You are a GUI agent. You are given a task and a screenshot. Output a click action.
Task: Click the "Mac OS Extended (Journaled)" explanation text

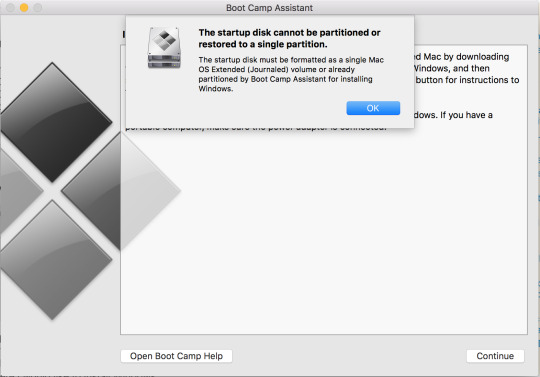(x=291, y=74)
